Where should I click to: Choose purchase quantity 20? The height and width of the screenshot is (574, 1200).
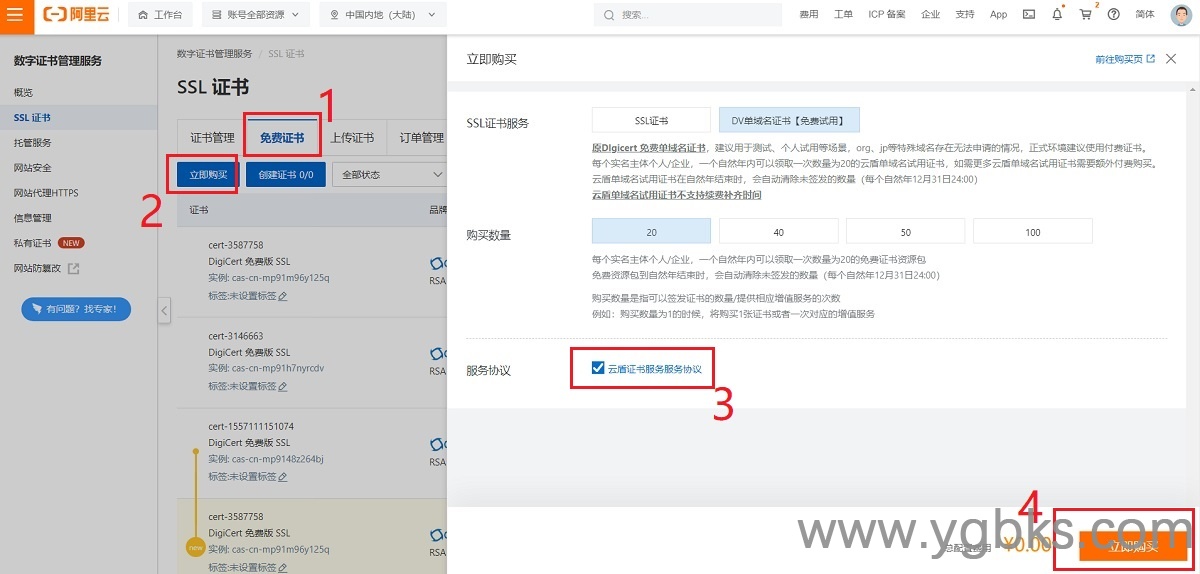click(651, 232)
